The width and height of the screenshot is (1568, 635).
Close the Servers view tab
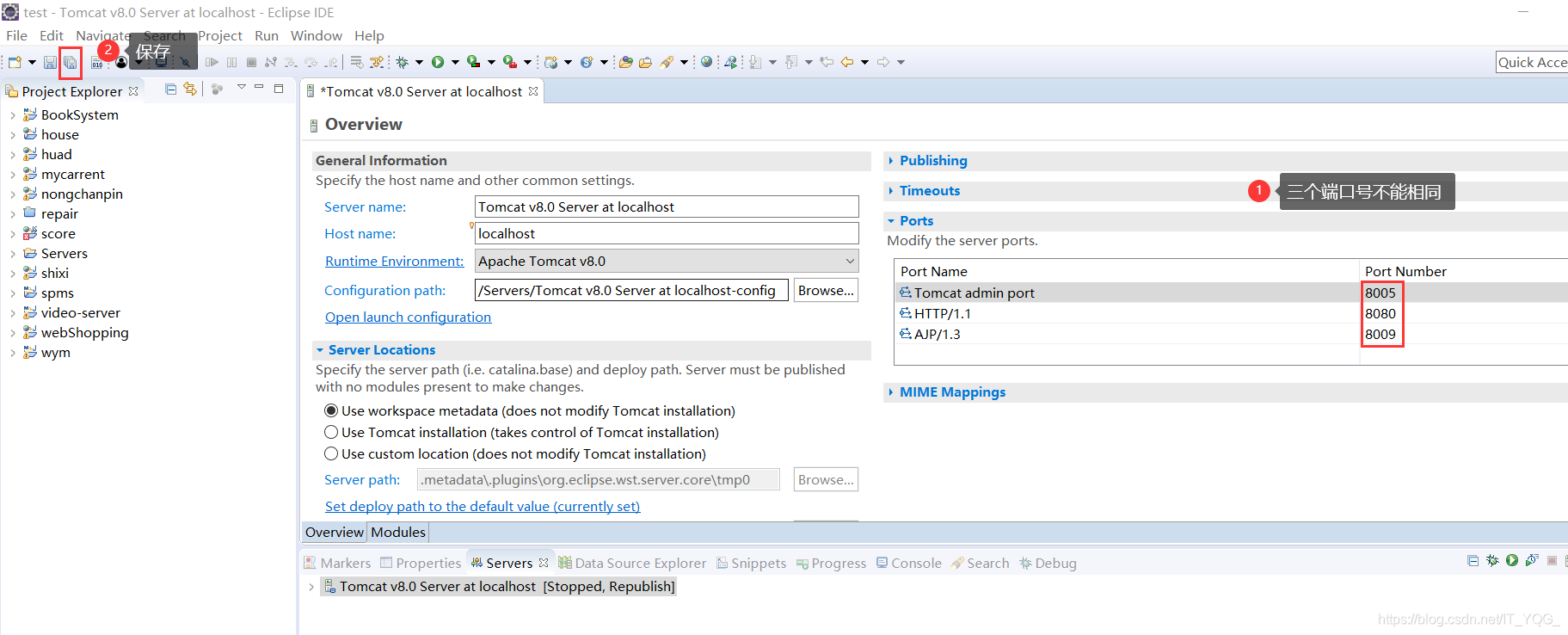pyautogui.click(x=544, y=563)
